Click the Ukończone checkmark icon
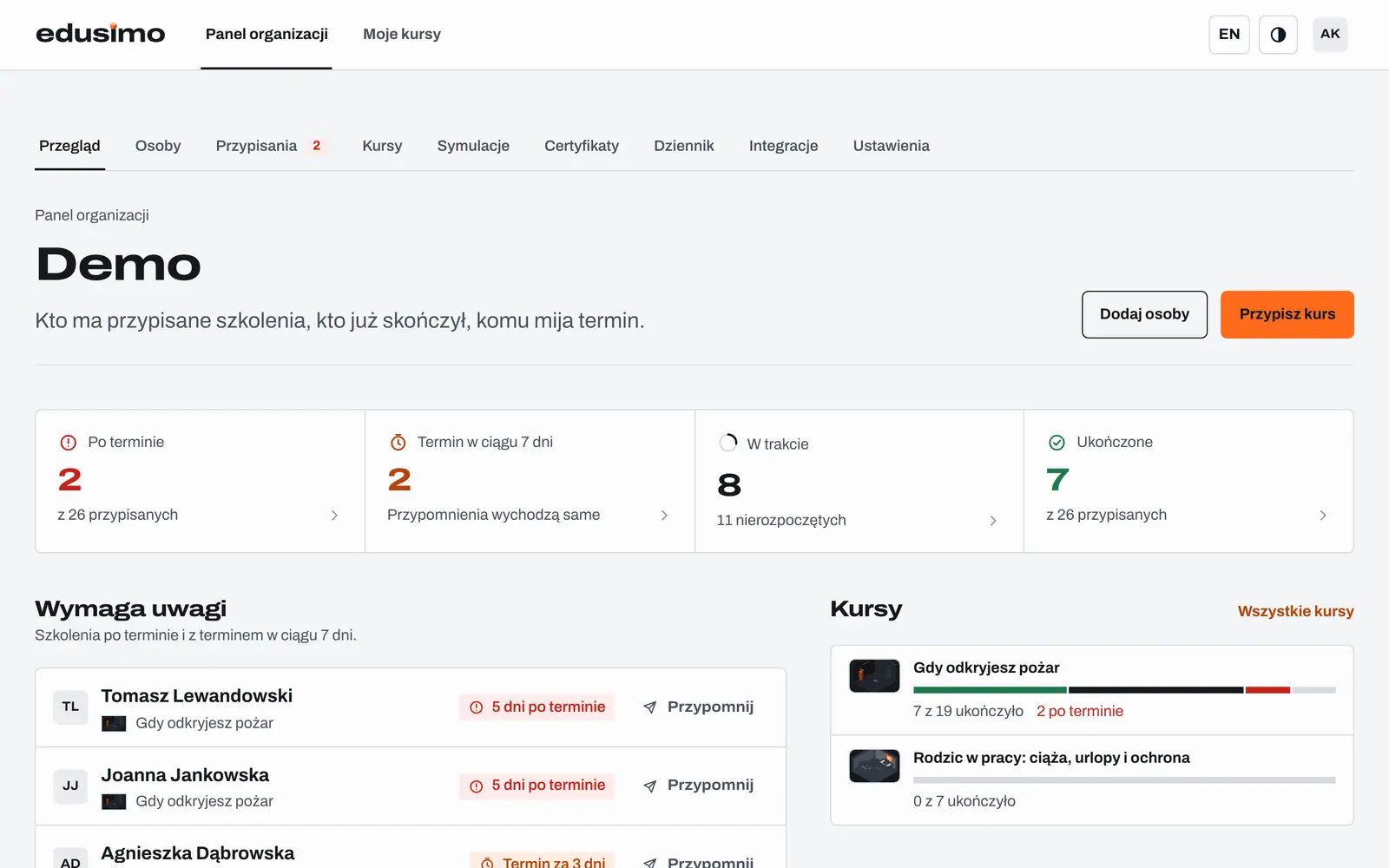This screenshot has height=868, width=1389. click(x=1057, y=443)
